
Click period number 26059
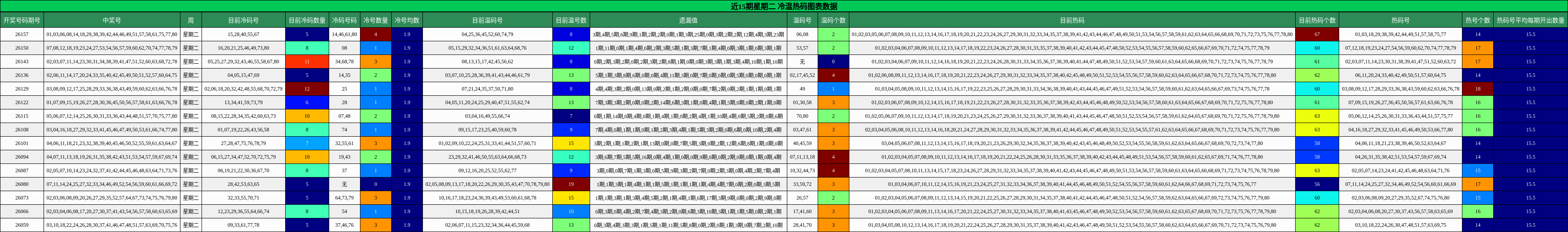(22, 225)
